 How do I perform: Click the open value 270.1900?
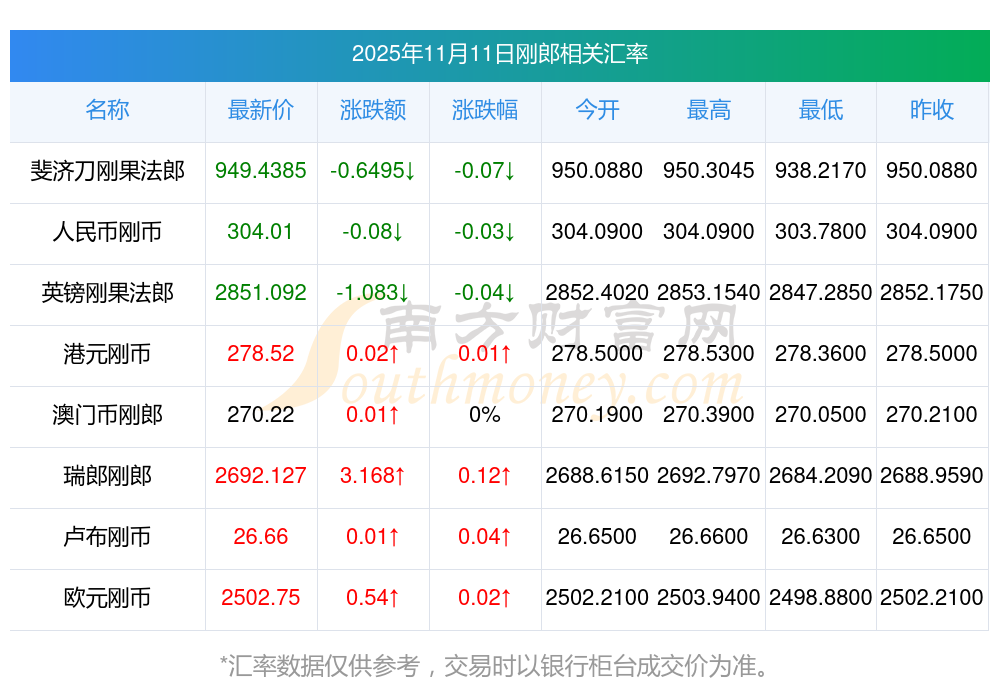pyautogui.click(x=597, y=415)
